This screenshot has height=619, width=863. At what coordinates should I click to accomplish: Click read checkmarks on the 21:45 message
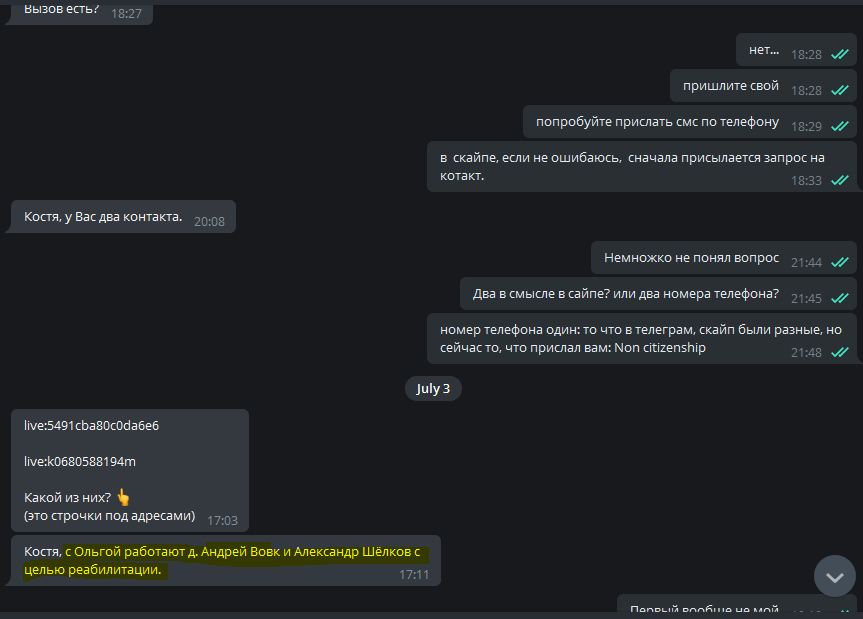(x=839, y=298)
